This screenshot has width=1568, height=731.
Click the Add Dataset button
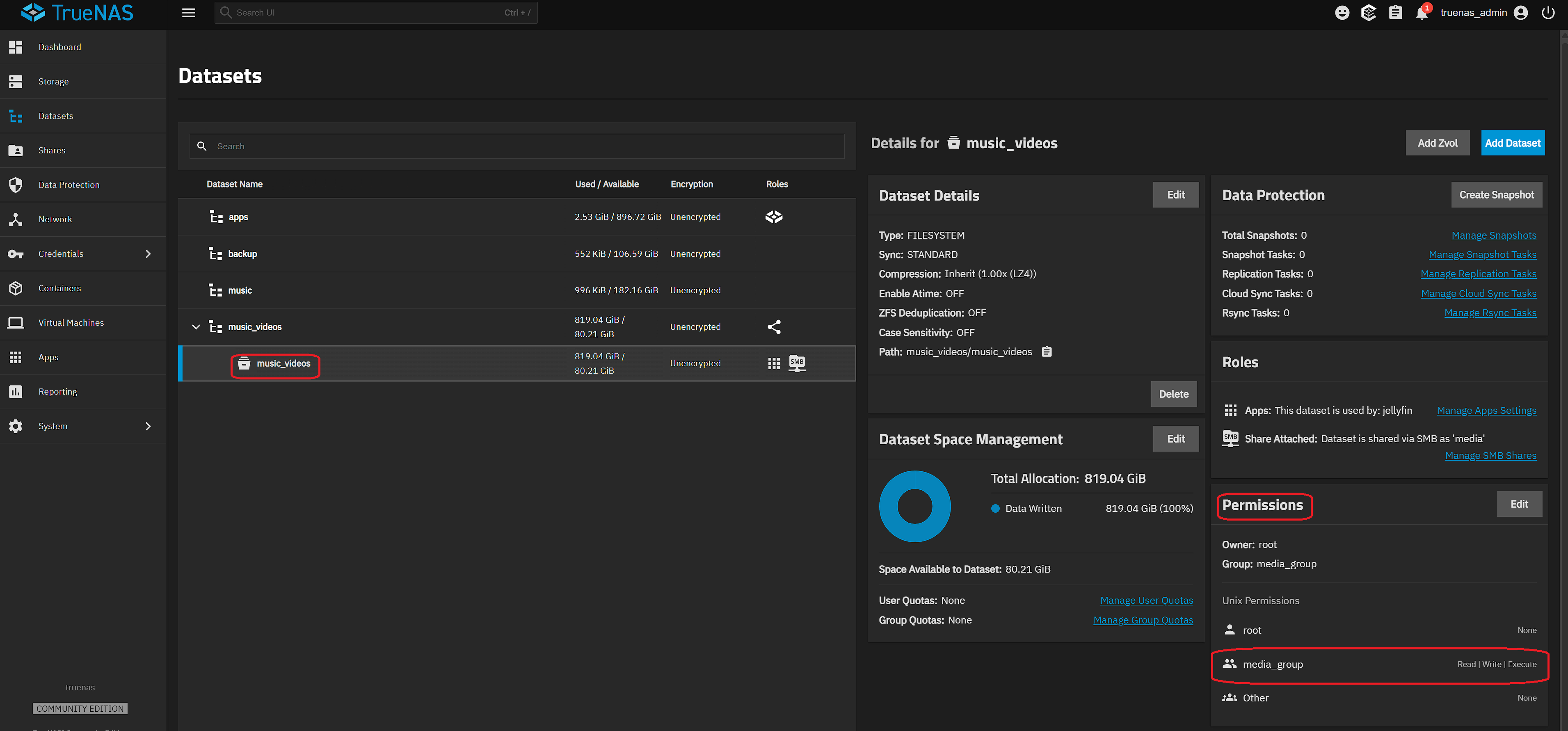click(x=1512, y=143)
